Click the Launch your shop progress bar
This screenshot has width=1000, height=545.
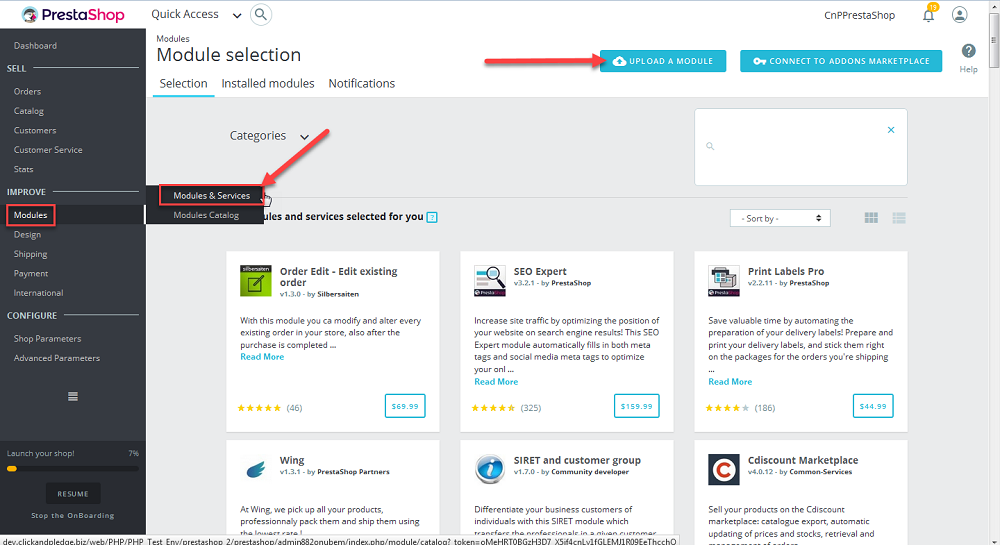click(73, 469)
